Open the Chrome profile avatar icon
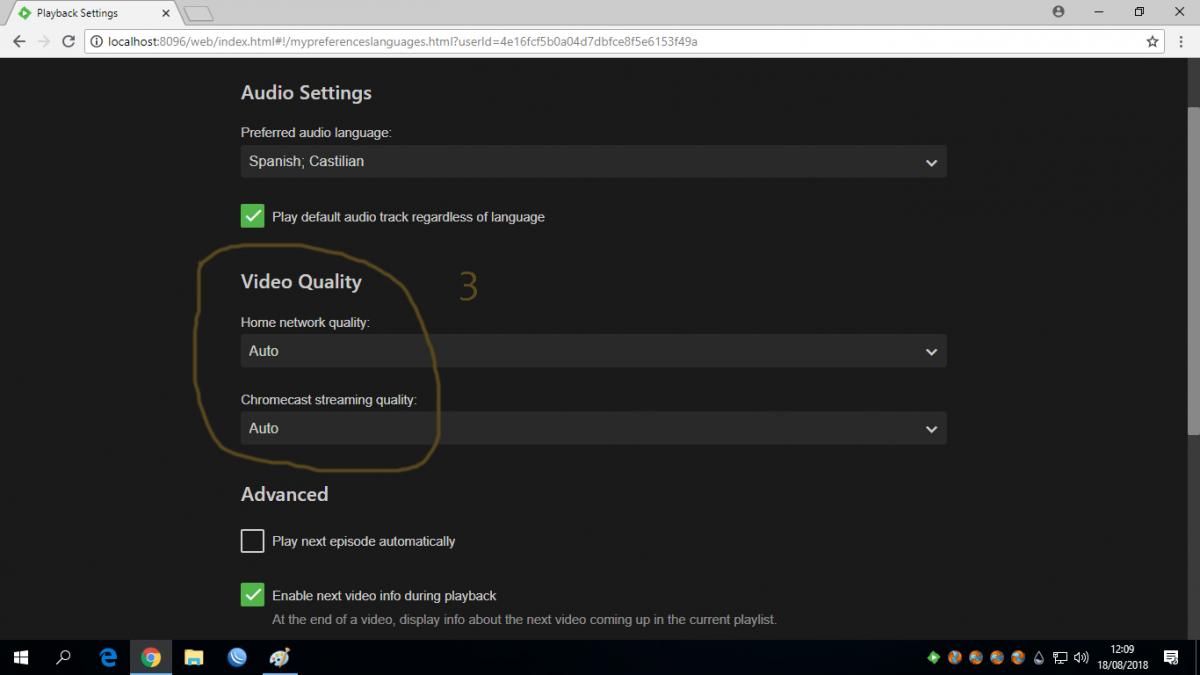Image resolution: width=1200 pixels, height=675 pixels. (1058, 12)
